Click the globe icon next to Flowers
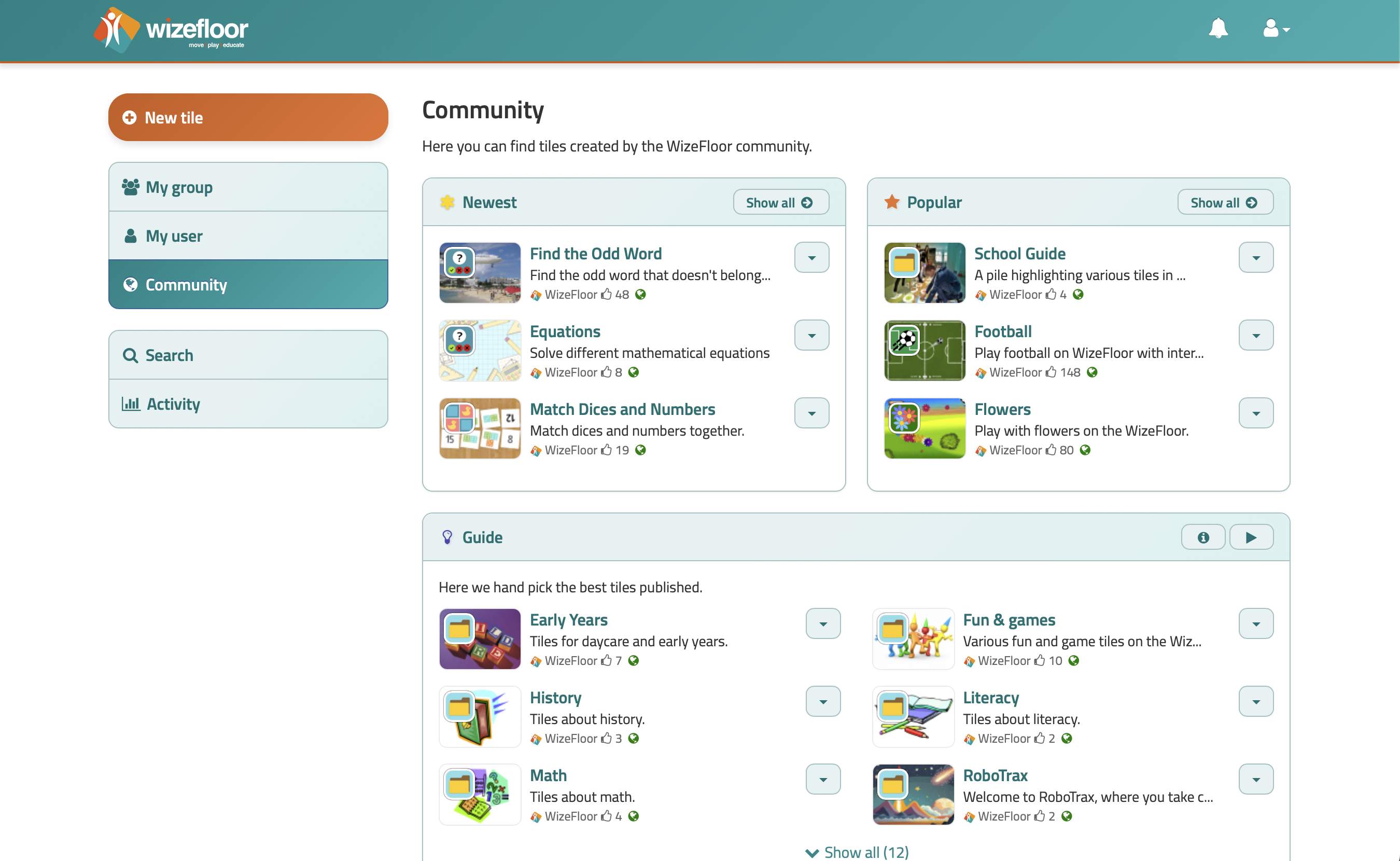The height and width of the screenshot is (861, 1400). [x=1085, y=450]
